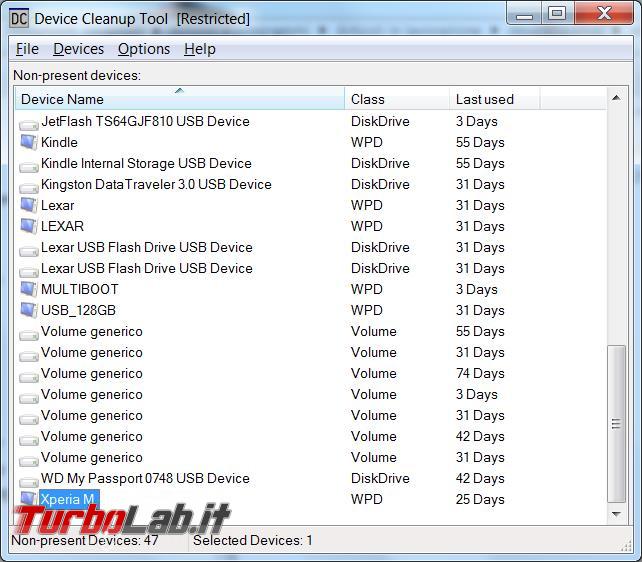Click the vertical scrollbar thumb

pos(616,424)
